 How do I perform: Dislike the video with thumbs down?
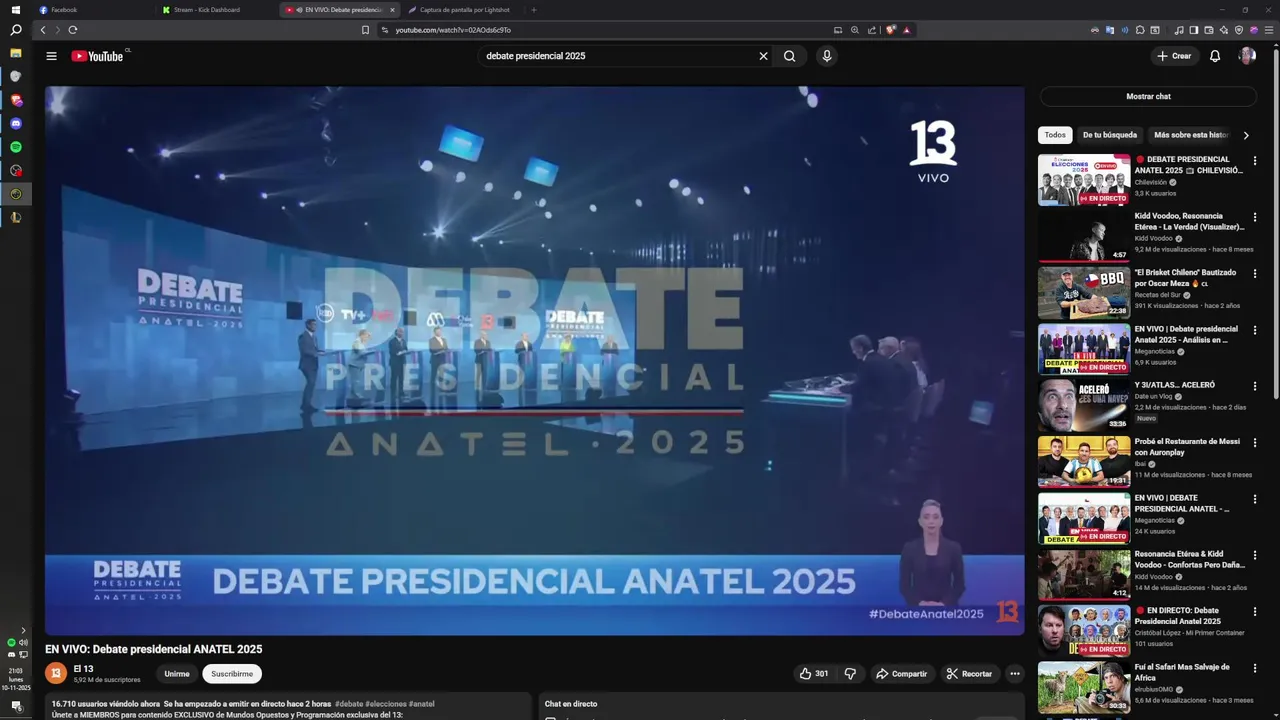point(850,674)
